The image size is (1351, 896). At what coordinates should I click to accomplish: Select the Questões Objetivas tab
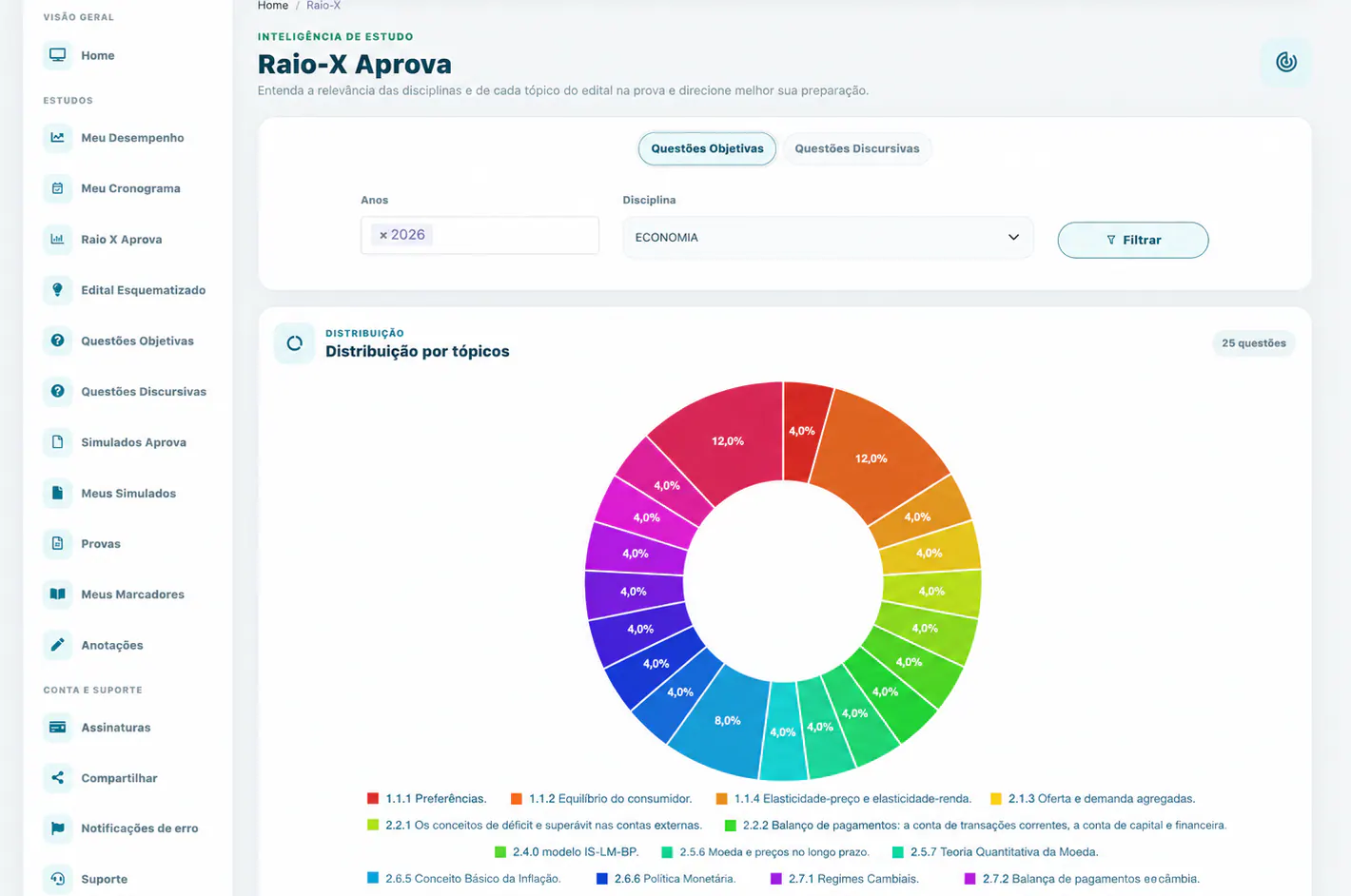click(707, 148)
